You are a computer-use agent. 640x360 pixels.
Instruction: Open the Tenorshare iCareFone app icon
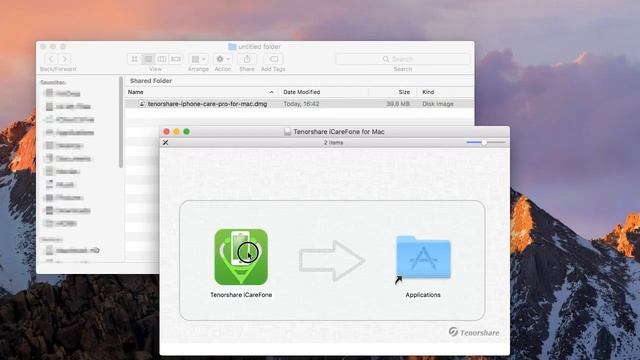point(241,257)
